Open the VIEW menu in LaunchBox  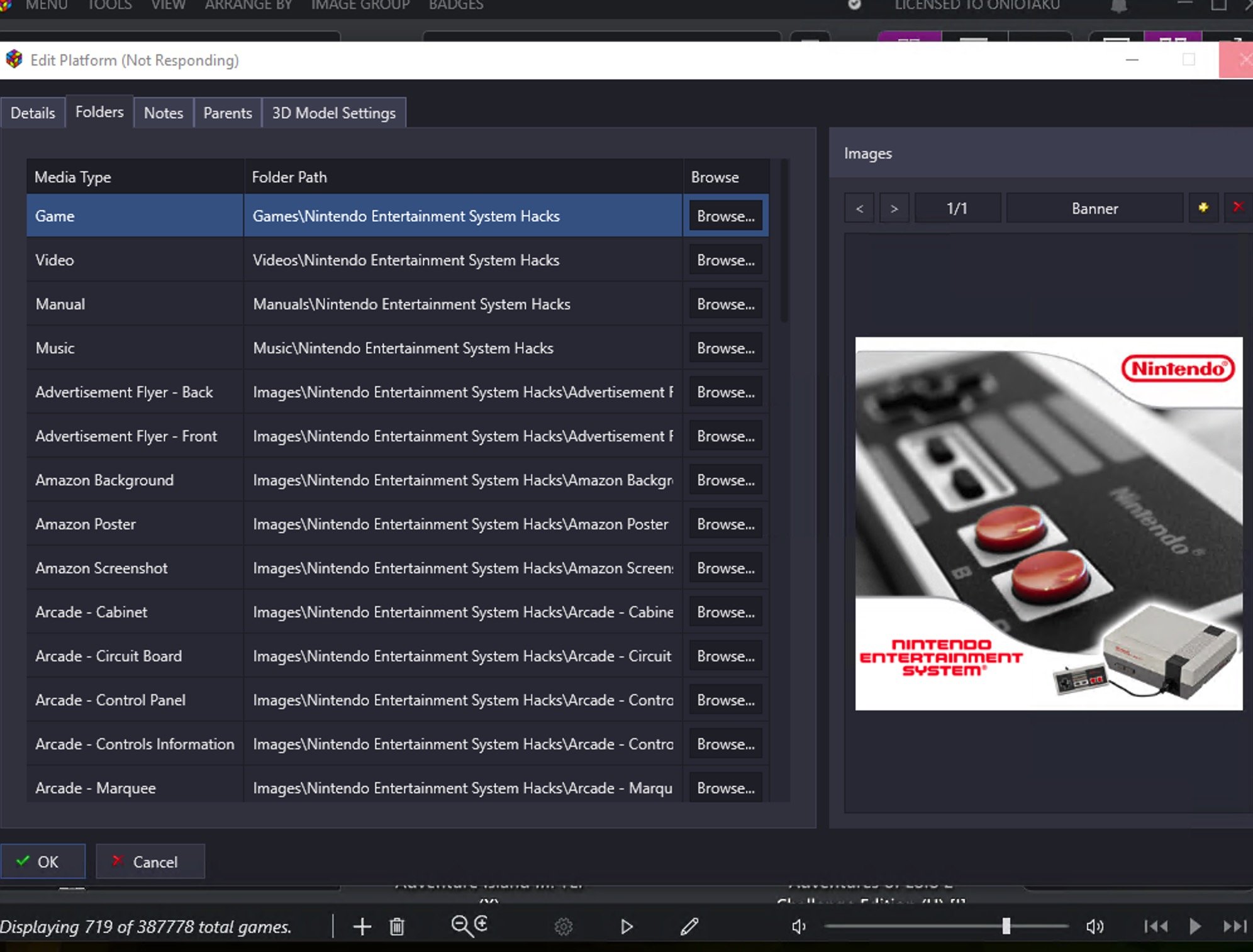tap(169, 6)
